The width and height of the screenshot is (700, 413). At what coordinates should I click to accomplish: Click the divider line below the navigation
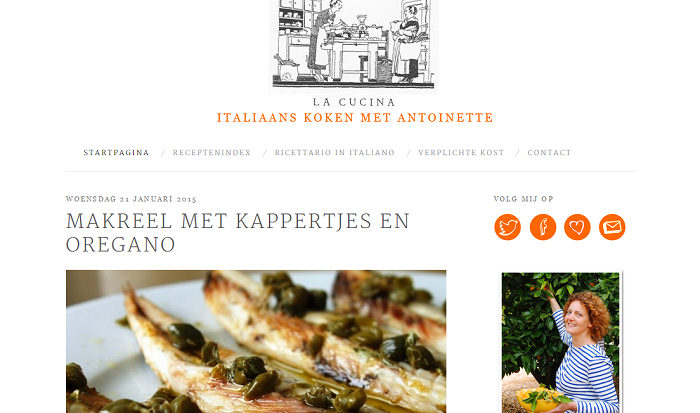pos(351,171)
